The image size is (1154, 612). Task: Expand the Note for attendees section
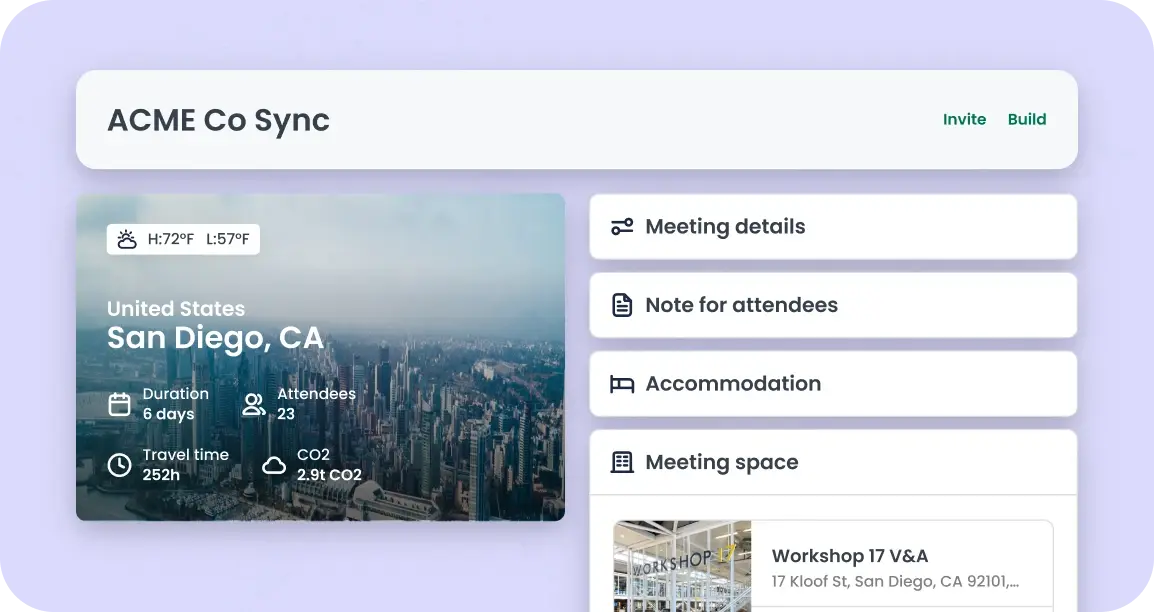coord(832,305)
